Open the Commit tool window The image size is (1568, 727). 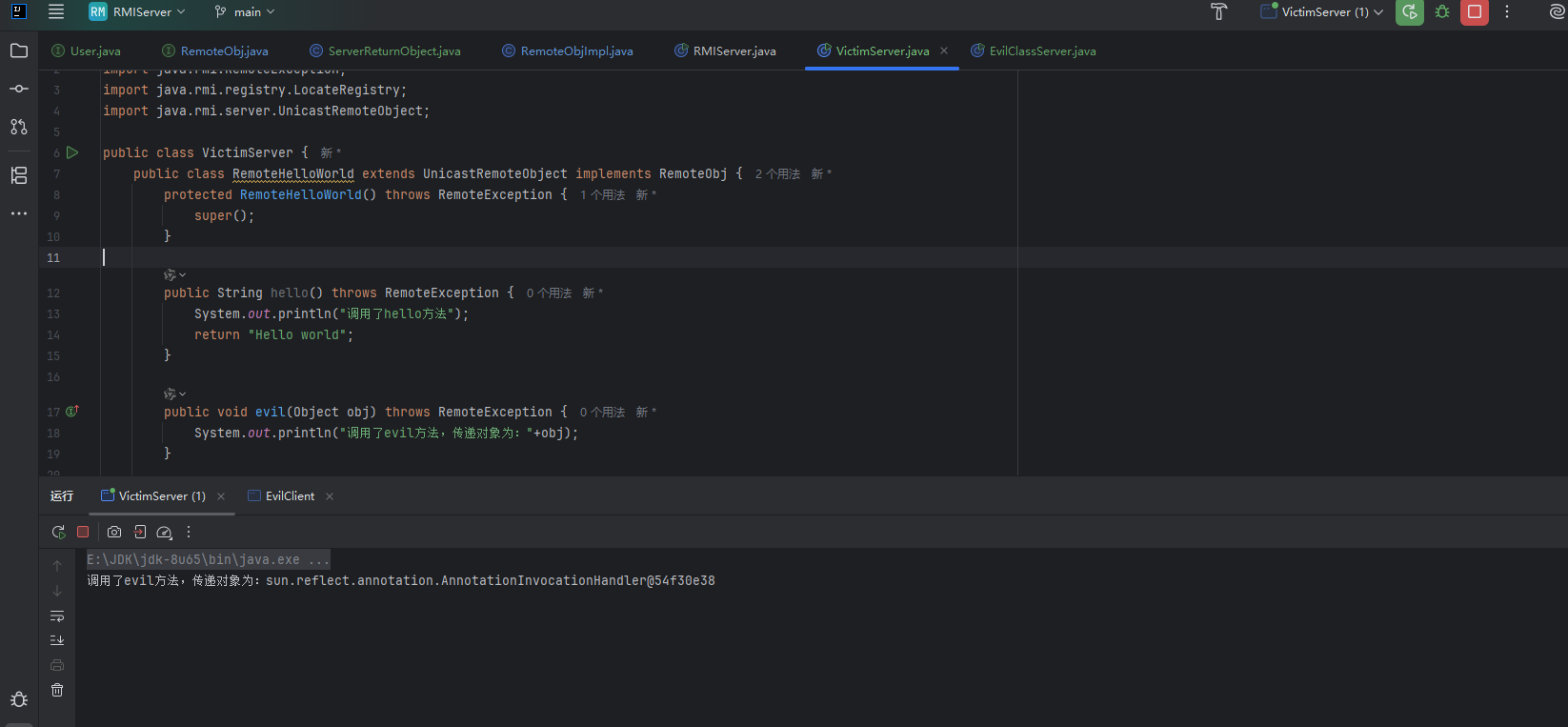[x=19, y=89]
